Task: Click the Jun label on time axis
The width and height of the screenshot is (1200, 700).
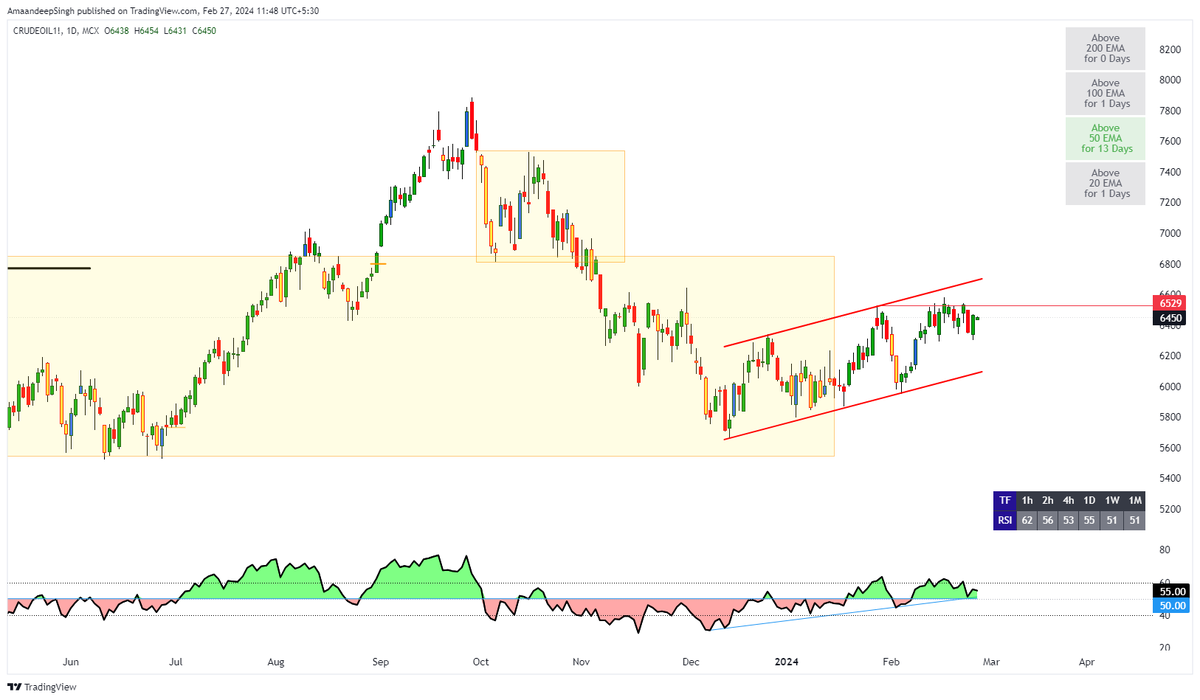Action: [70, 662]
